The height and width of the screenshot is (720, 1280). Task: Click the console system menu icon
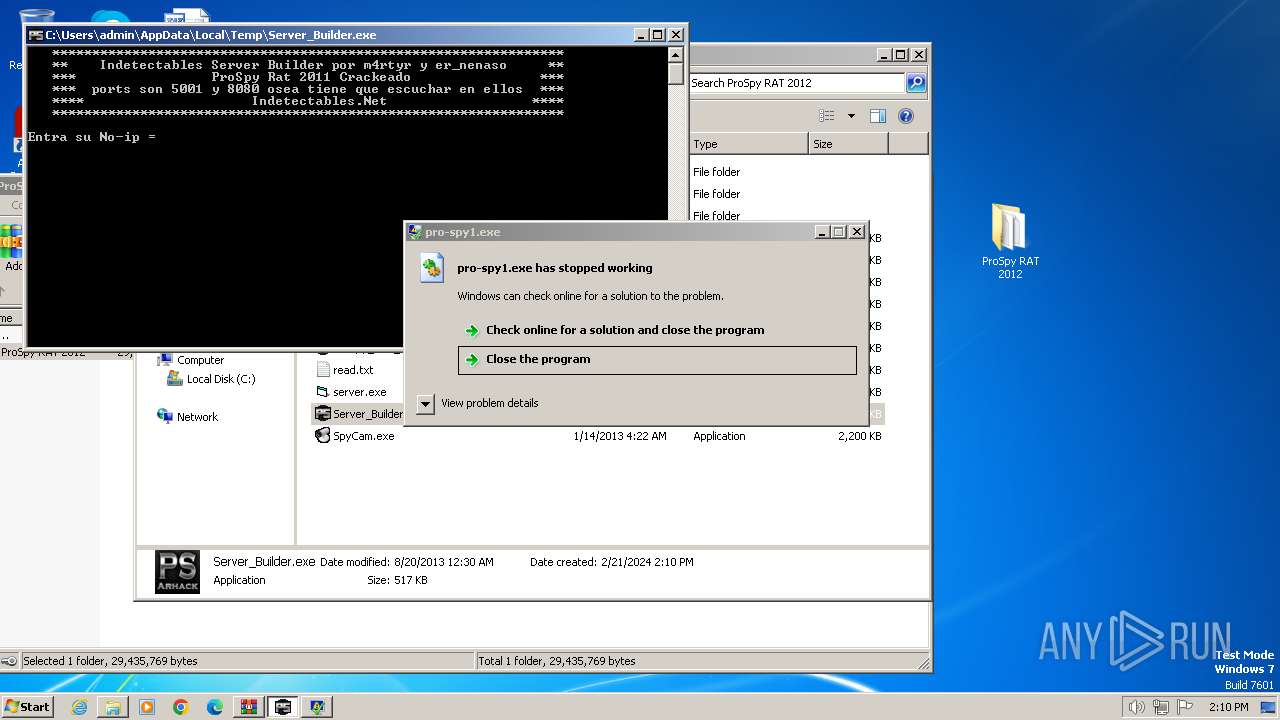(36, 35)
